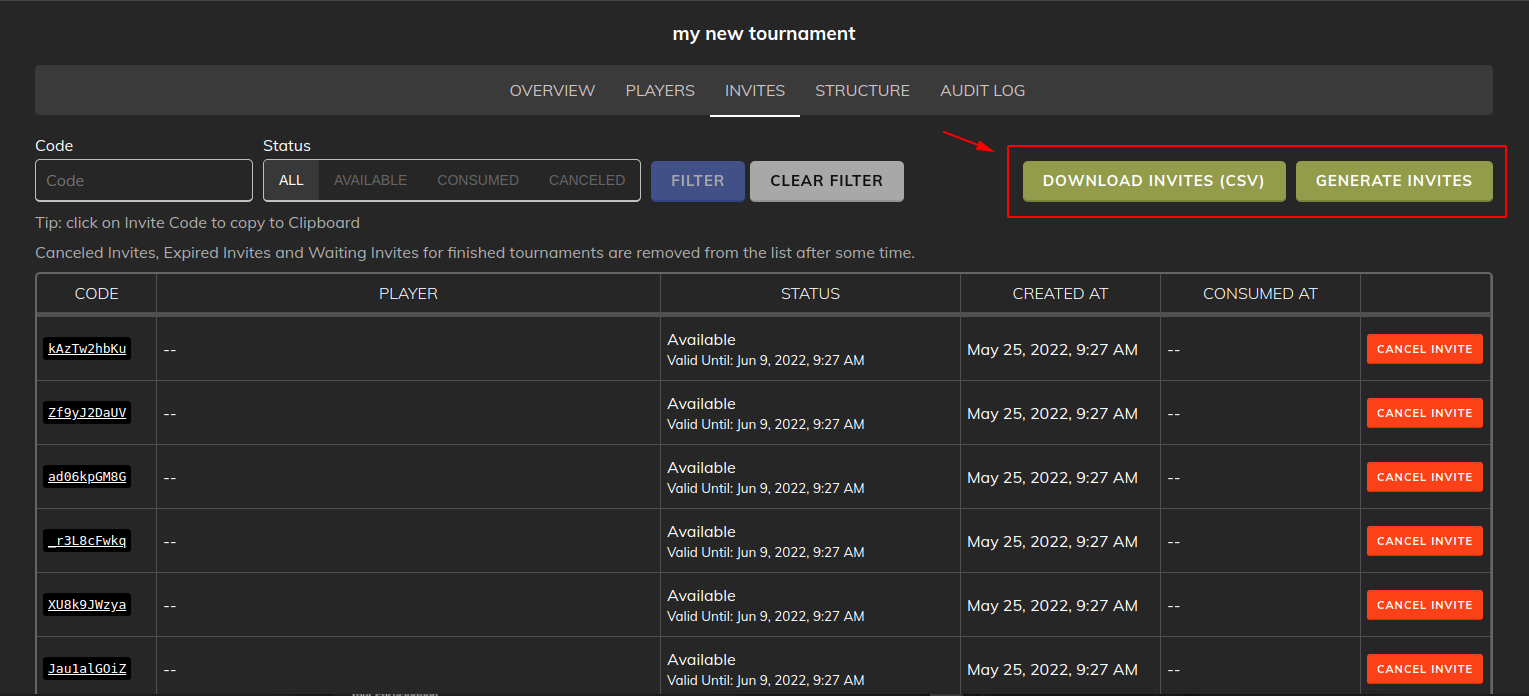Copy invite code kAzTw2hbKu
Screen dimensions: 1529x696
coord(87,349)
